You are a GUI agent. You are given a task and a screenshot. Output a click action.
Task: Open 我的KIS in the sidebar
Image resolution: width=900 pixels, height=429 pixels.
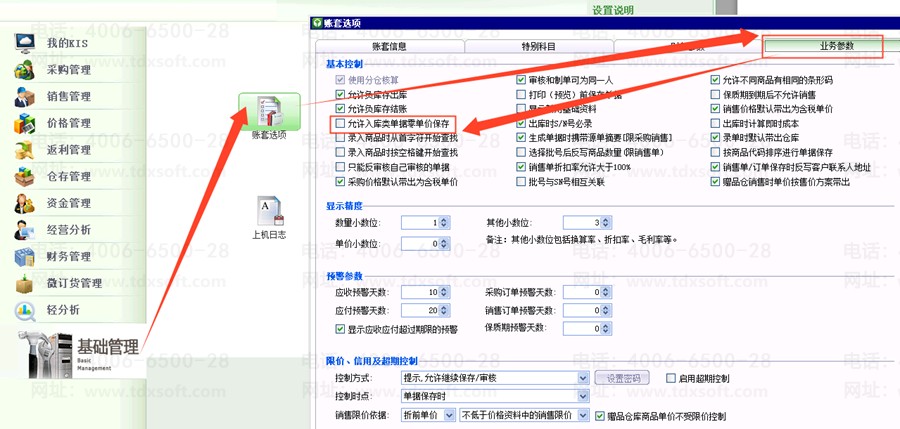[68, 43]
